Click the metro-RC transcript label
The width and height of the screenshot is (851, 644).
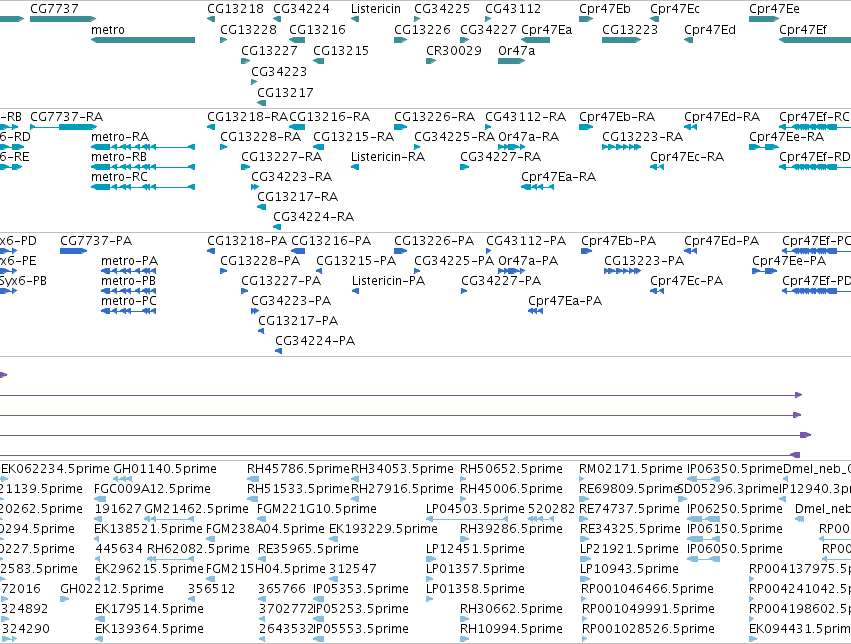[119, 177]
